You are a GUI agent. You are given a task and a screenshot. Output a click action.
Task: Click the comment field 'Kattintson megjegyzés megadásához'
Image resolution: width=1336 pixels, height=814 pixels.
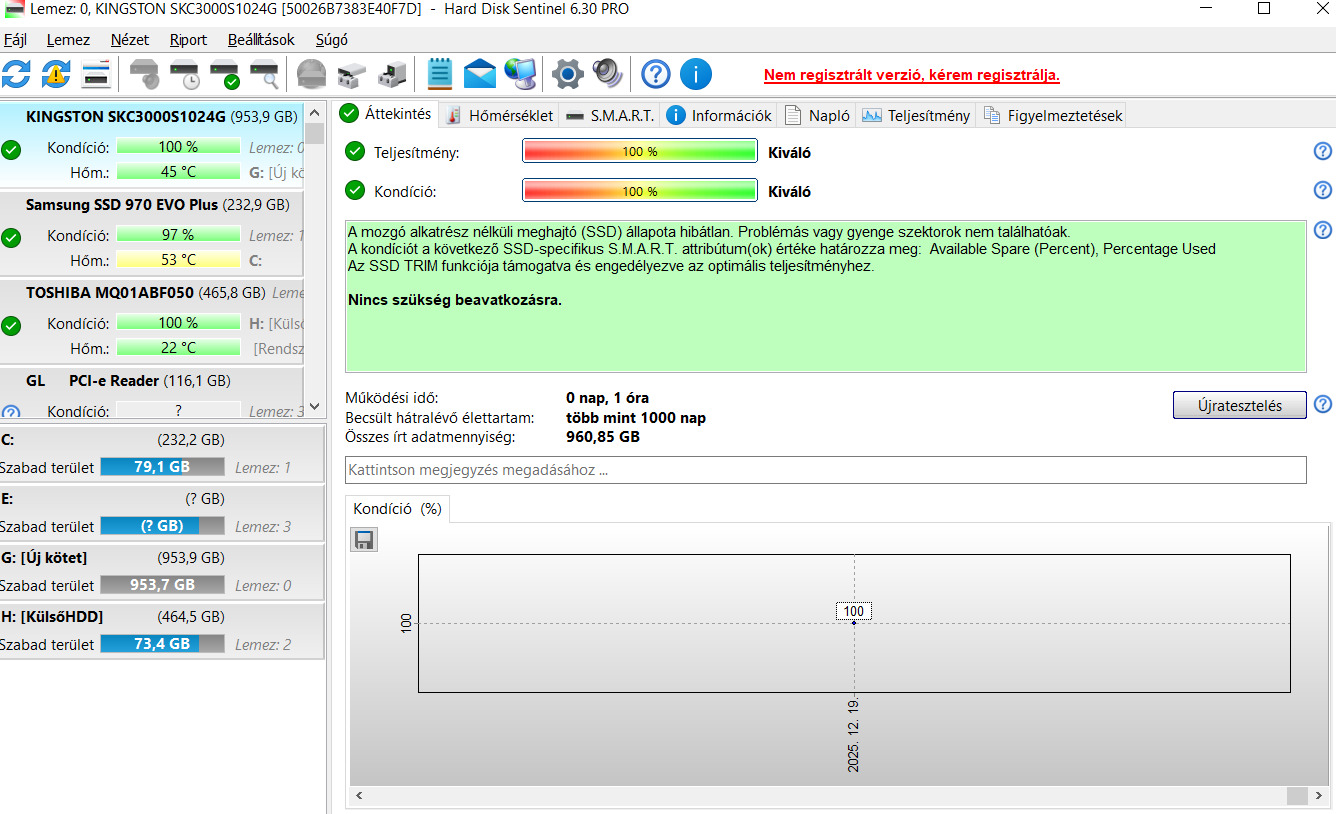coord(825,469)
